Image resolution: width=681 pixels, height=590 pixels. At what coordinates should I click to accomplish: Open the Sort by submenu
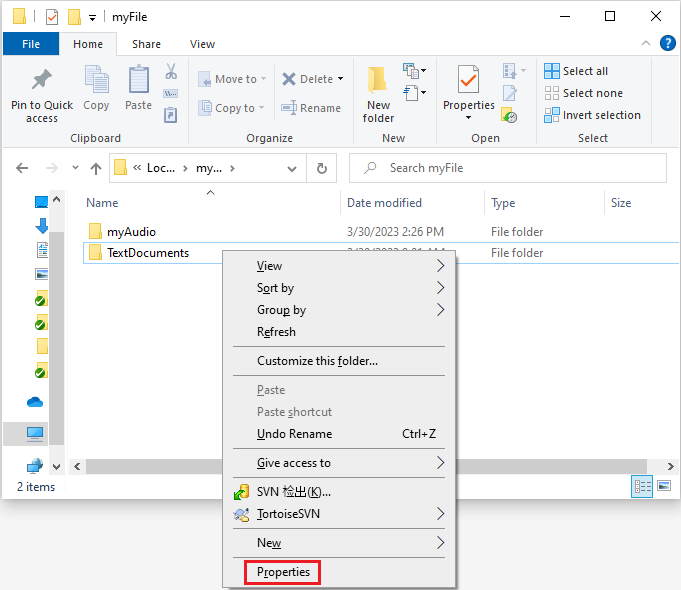tap(339, 288)
